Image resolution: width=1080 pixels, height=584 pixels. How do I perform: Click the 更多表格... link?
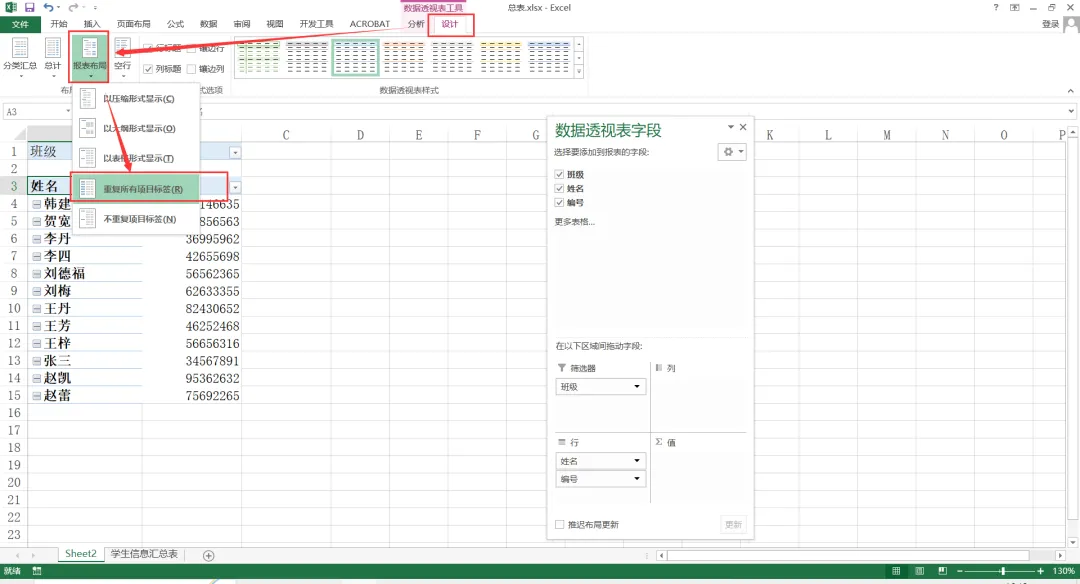click(x=574, y=222)
